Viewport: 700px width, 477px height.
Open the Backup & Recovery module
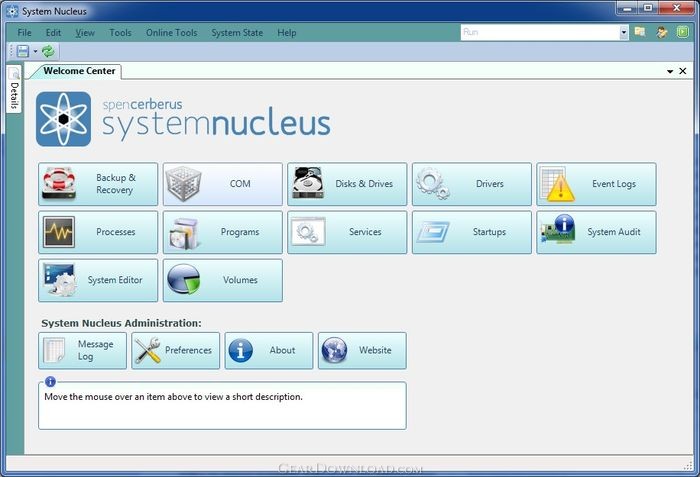(x=98, y=184)
